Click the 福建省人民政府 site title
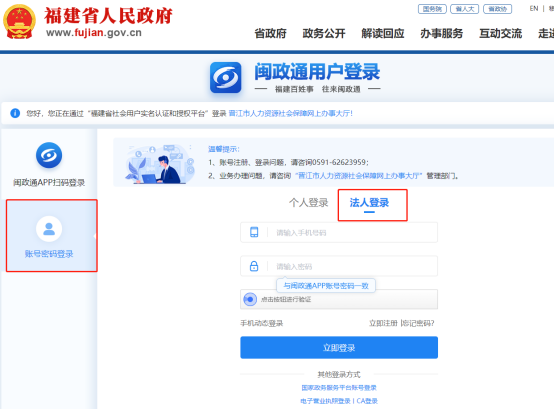This screenshot has height=410, width=554. click(x=108, y=16)
